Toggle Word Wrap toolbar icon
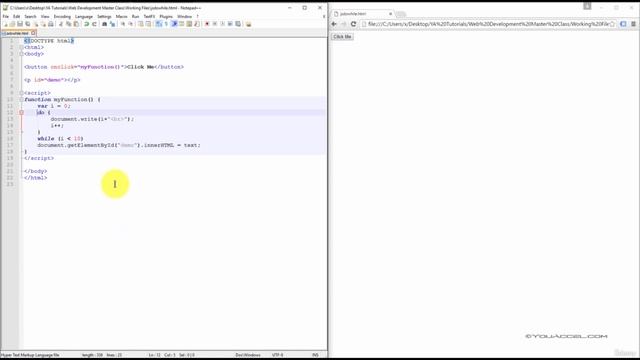Image resolution: width=640 pixels, height=360 pixels. coord(158,24)
